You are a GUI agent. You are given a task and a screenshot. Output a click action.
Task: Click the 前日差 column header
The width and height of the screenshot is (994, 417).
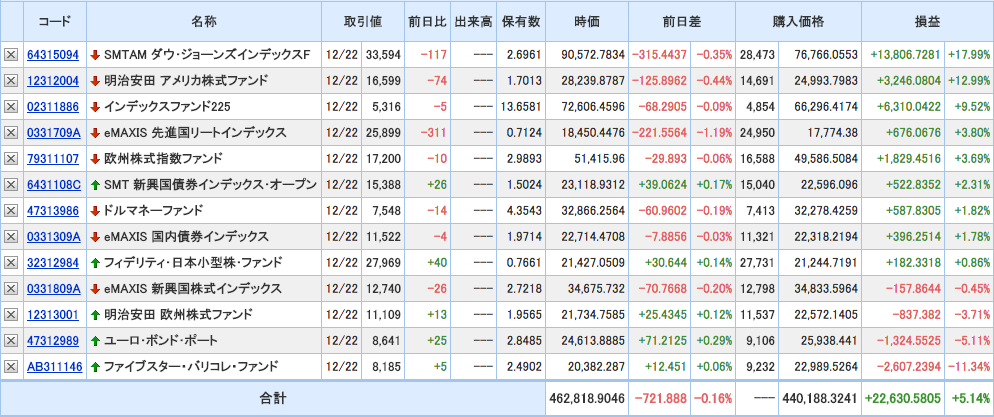click(681, 21)
